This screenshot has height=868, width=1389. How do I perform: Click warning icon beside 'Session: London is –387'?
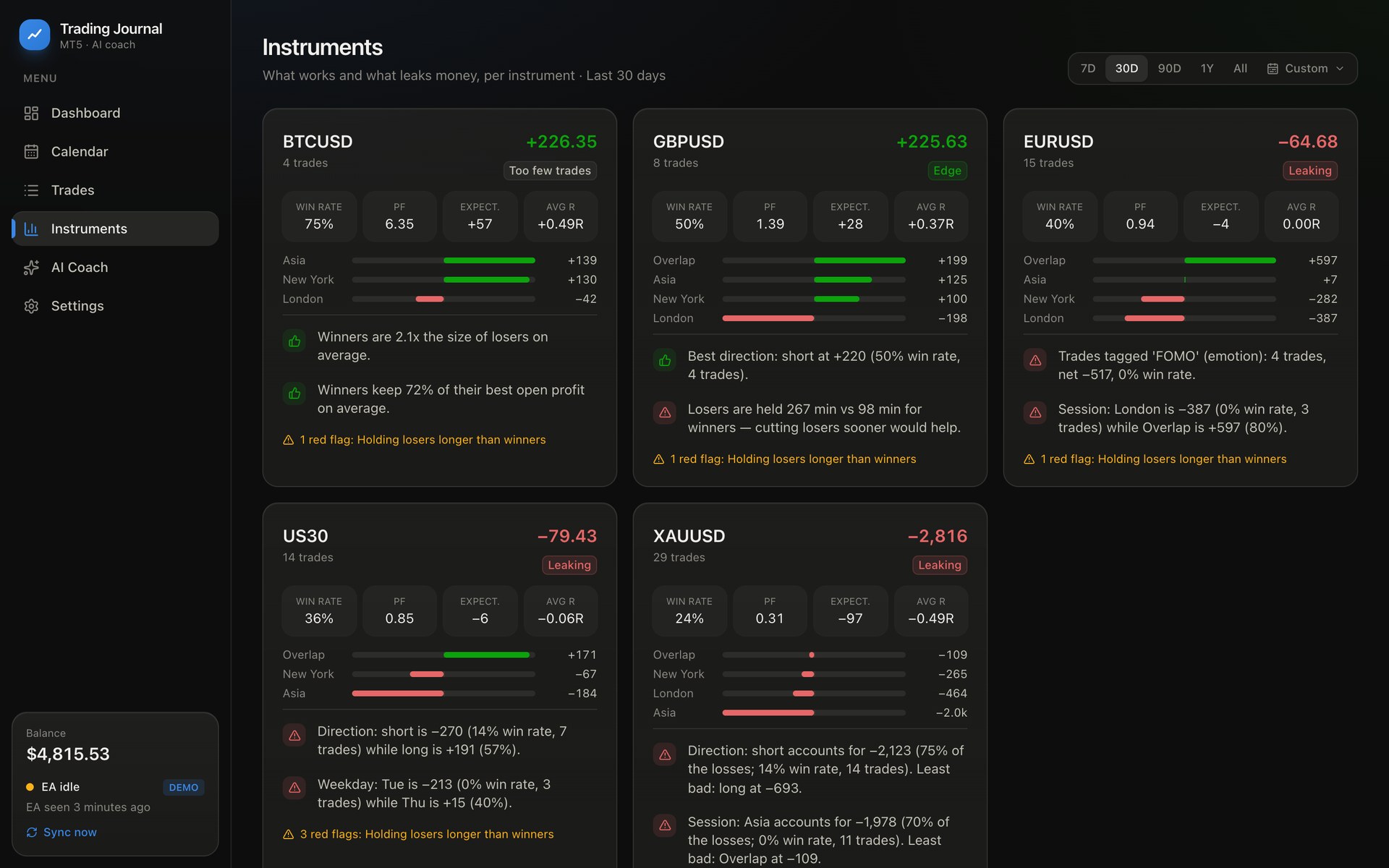[x=1035, y=413]
